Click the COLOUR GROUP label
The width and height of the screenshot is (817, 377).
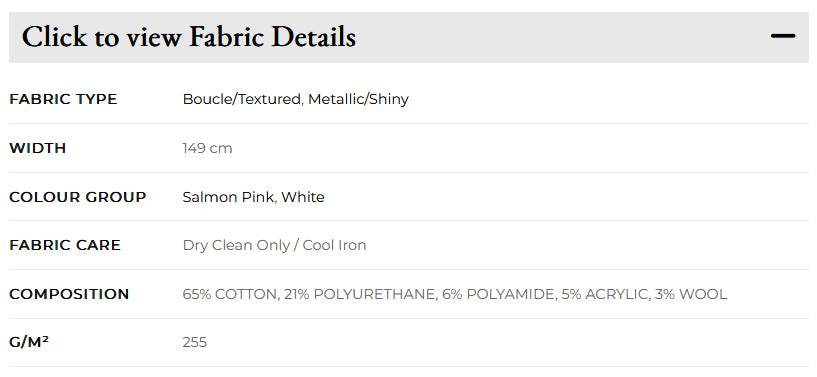(78, 197)
